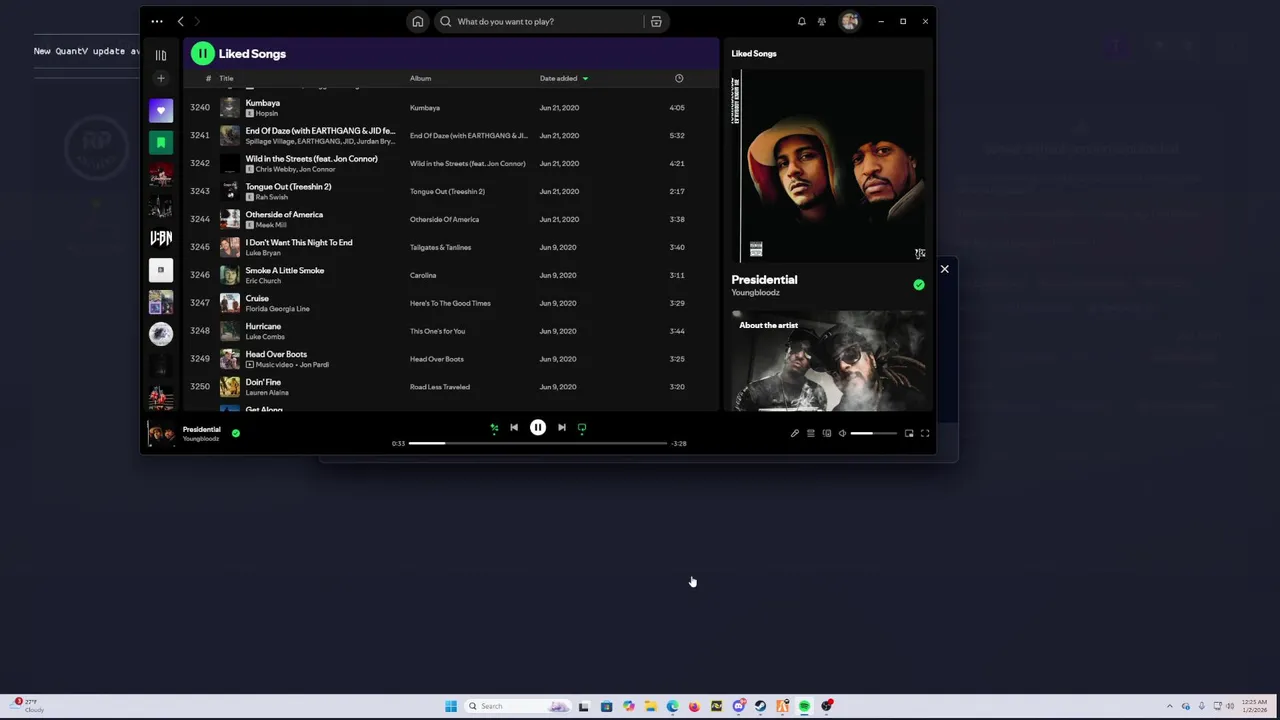Open the album link Tailgates & Tanlines
Viewport: 1280px width, 720px height.
pyautogui.click(x=440, y=247)
